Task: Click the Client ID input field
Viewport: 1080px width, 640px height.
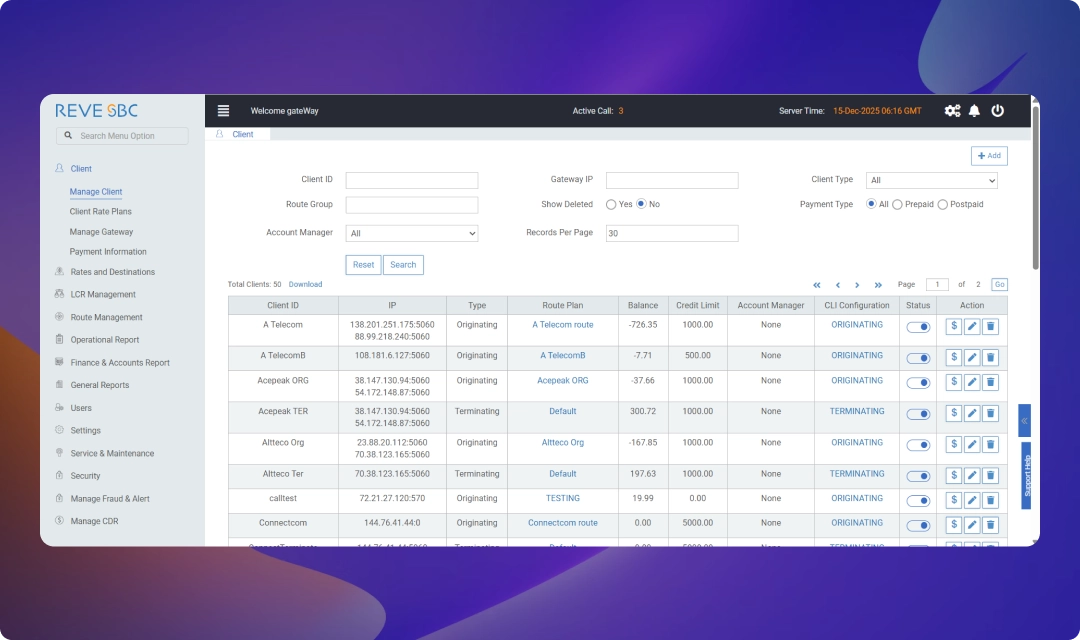Action: 412,181
